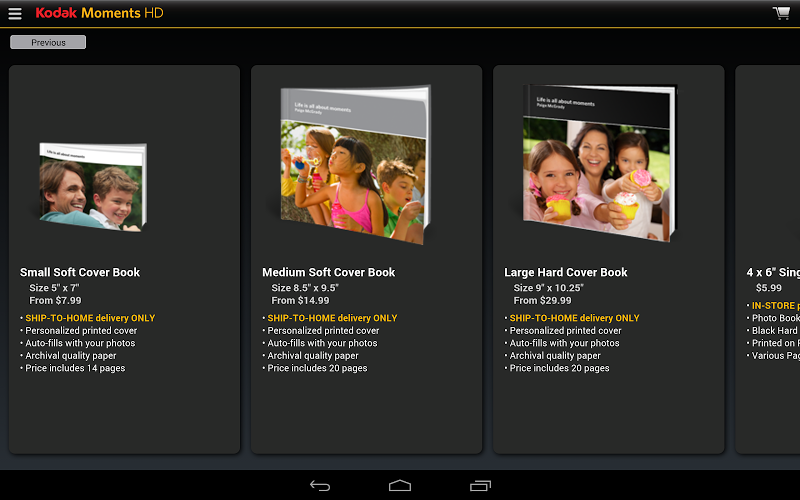The height and width of the screenshot is (500, 800).
Task: Select the Large Hard Cover Book thumbnail
Action: click(600, 163)
